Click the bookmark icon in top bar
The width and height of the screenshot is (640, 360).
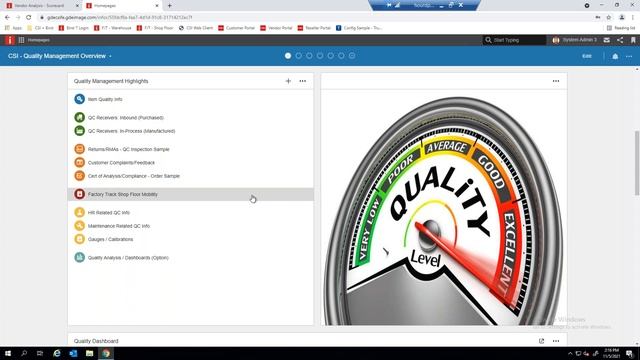point(633,40)
